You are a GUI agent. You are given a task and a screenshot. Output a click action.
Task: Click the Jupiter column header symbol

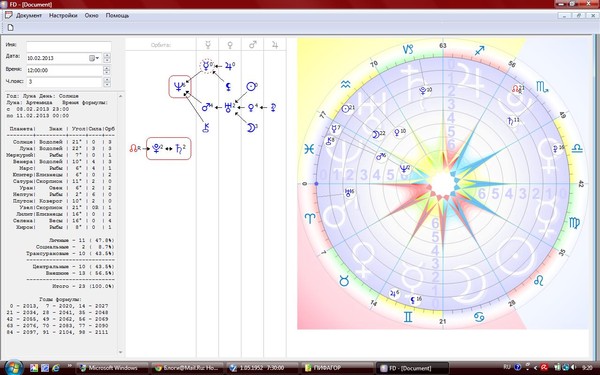[275, 45]
